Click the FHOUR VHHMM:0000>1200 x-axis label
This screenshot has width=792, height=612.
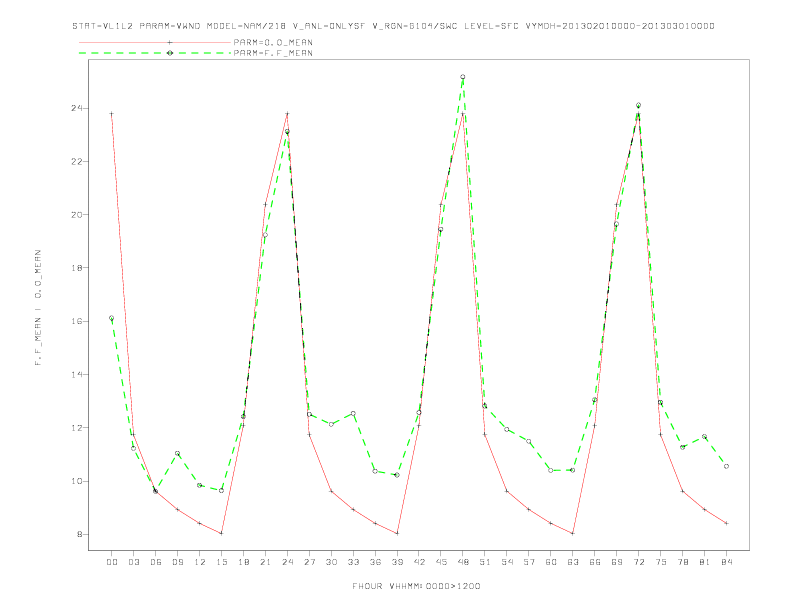[416, 586]
